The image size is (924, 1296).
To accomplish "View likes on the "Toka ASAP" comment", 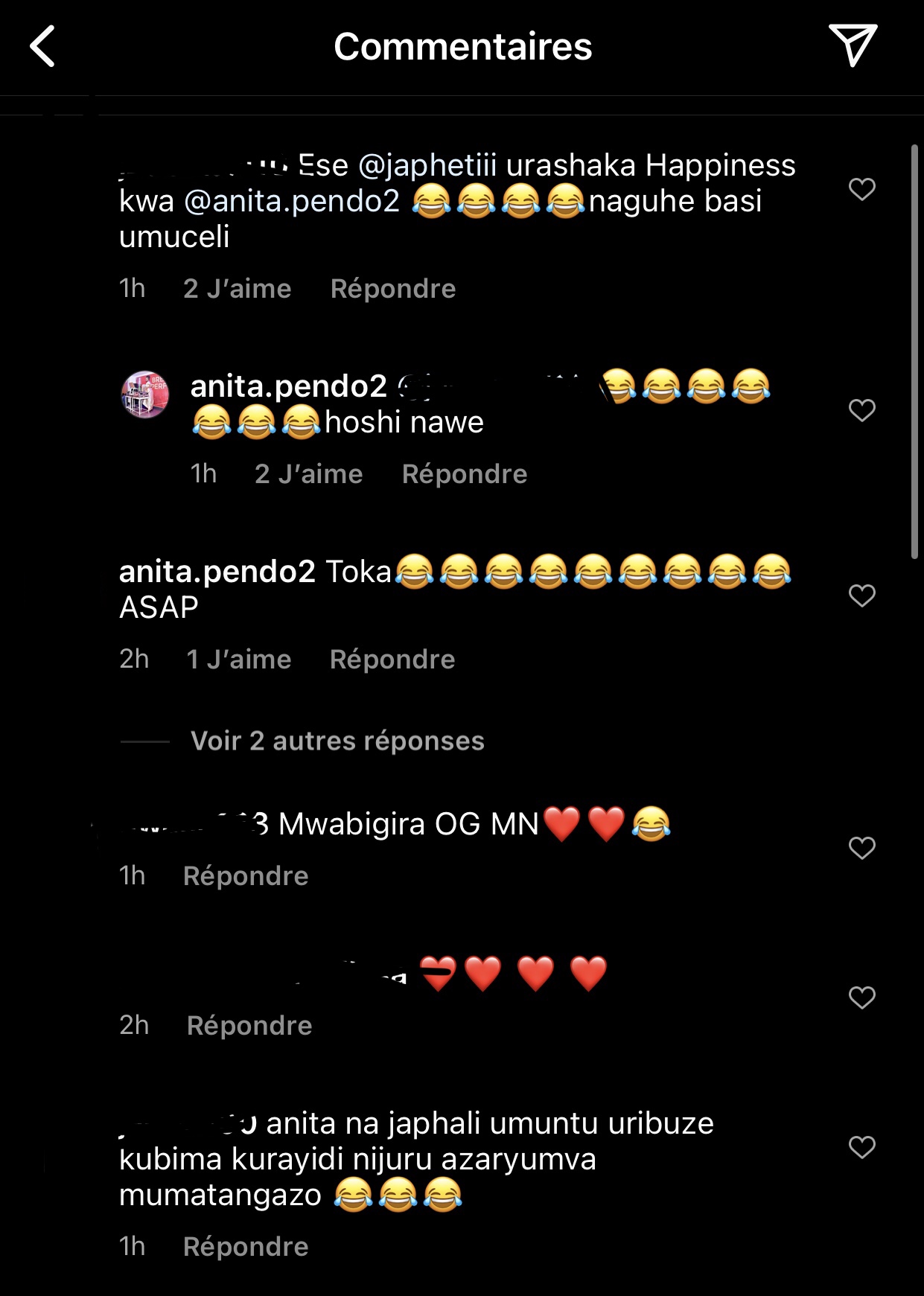I will (238, 660).
